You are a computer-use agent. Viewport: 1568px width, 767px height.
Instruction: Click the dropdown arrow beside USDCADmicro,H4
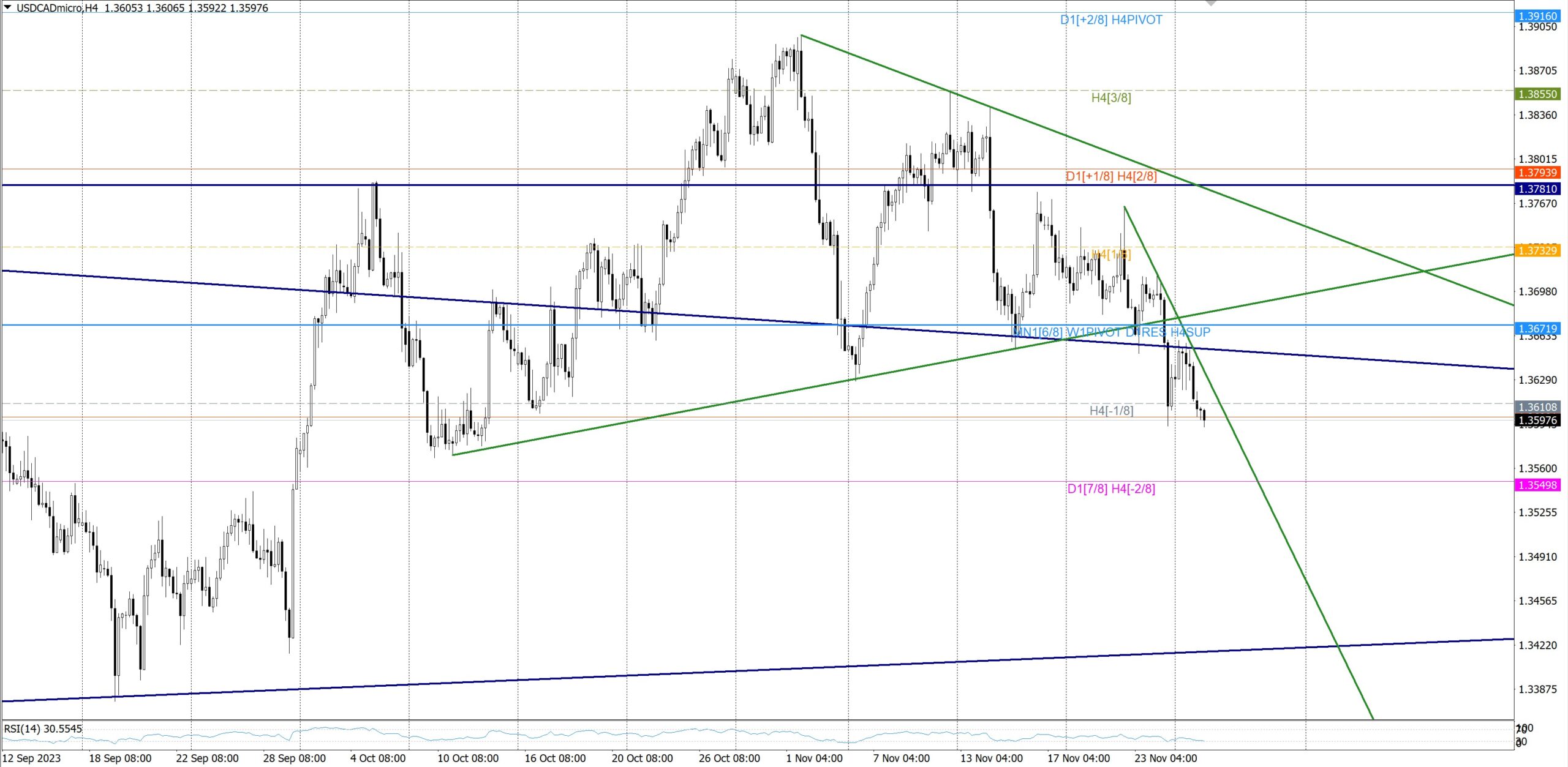[x=8, y=7]
